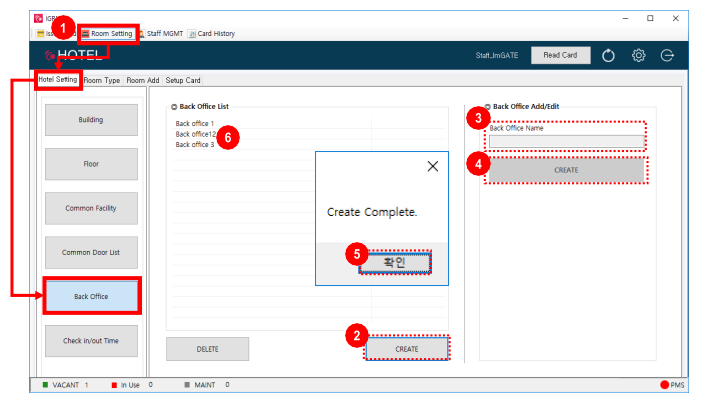This screenshot has width=701, height=403.
Task: Click the Staff_ImGATE user label
Action: coord(497,55)
